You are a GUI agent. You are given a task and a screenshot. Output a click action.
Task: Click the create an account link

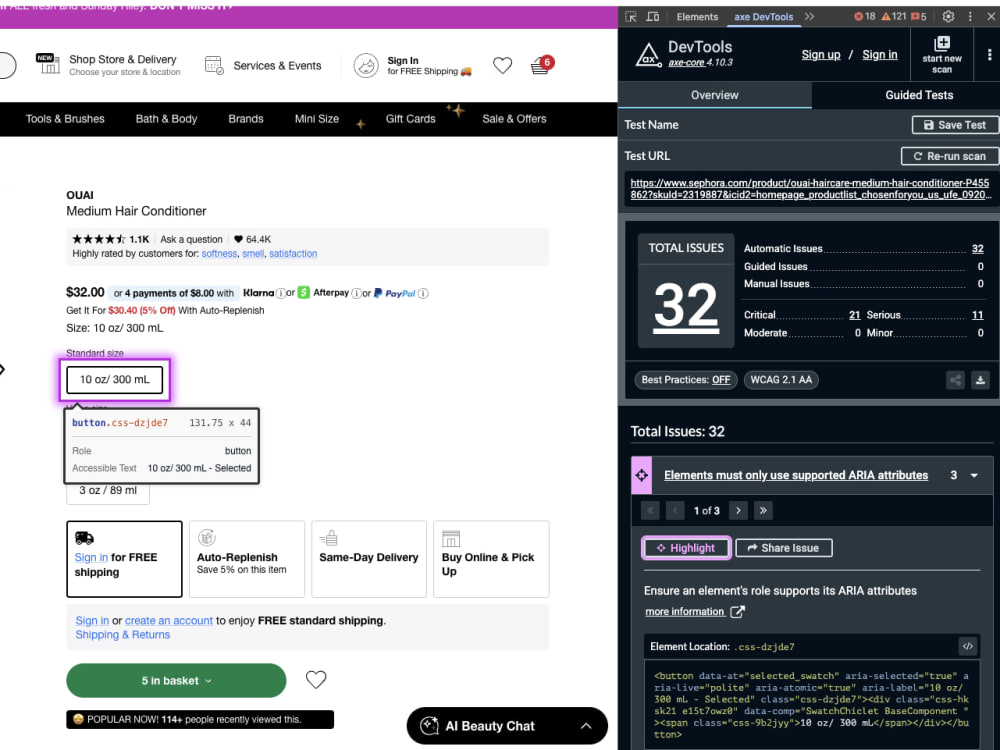point(169,621)
